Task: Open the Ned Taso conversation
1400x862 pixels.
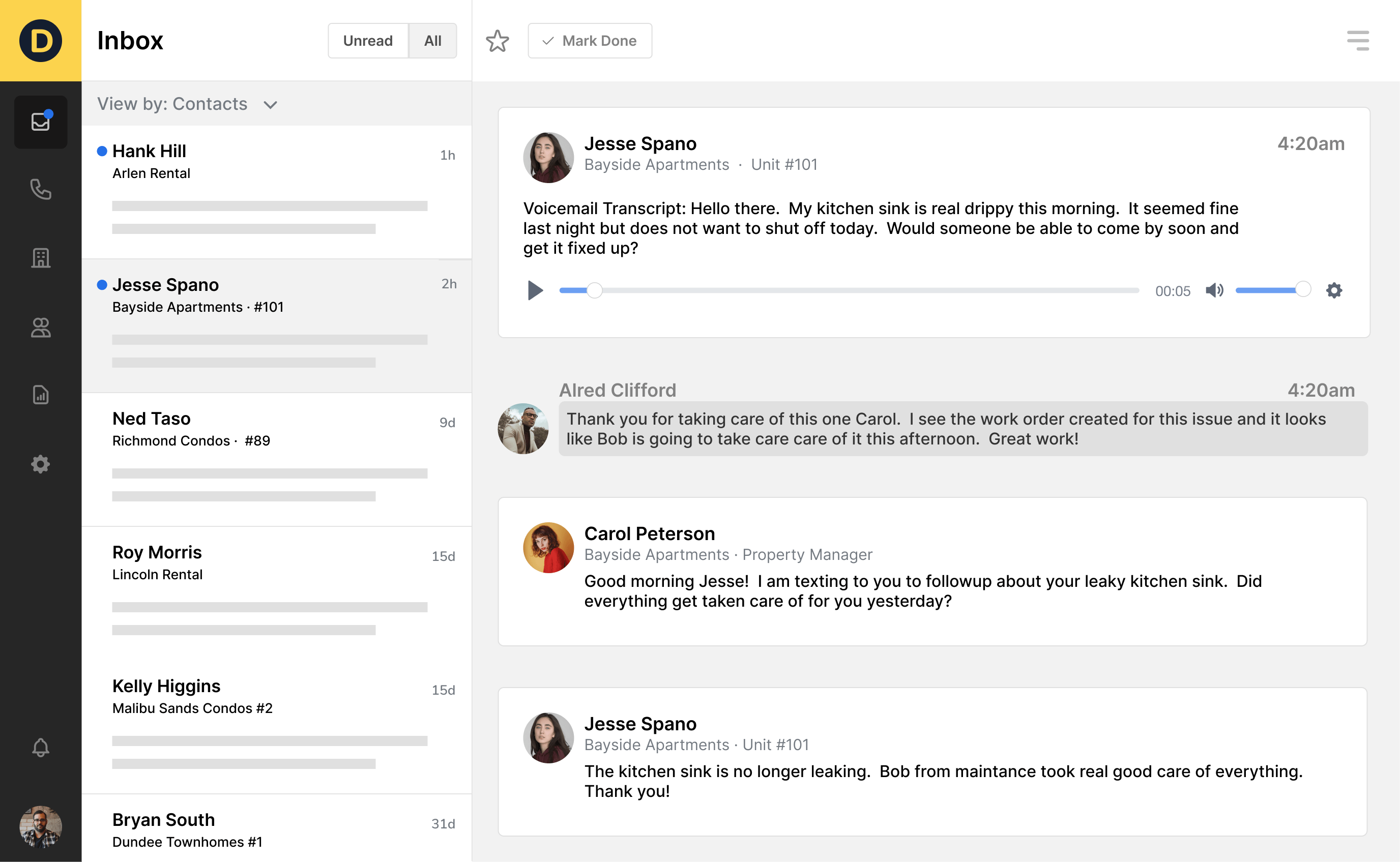Action: click(277, 460)
